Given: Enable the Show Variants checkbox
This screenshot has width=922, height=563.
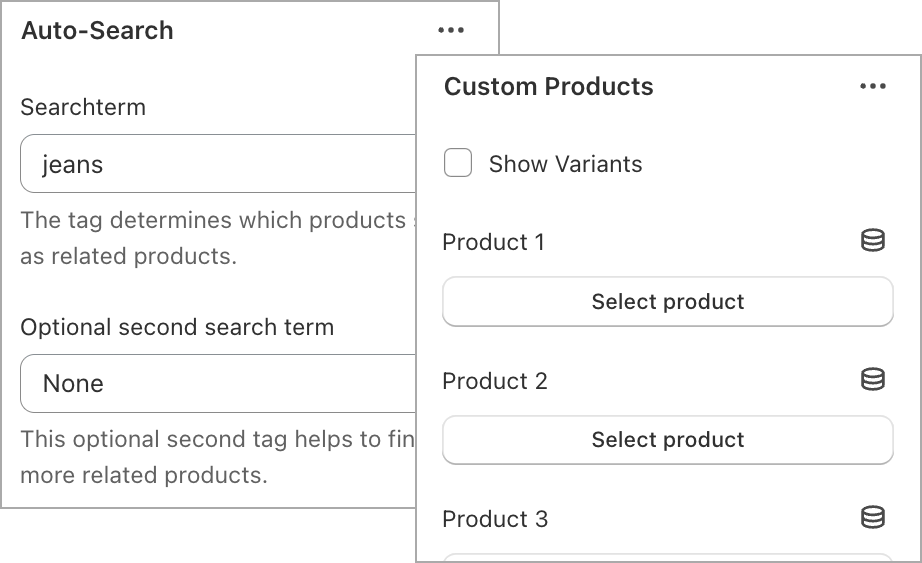Looking at the screenshot, I should [x=458, y=163].
